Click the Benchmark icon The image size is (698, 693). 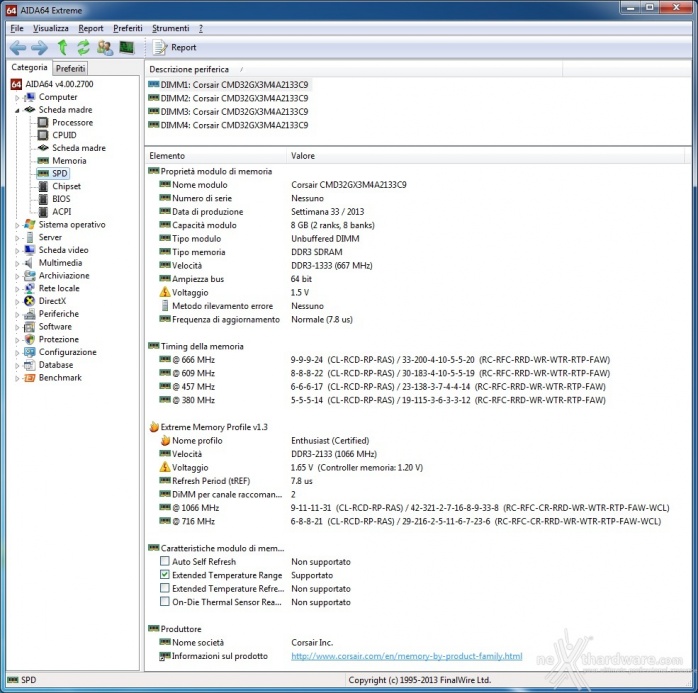pyautogui.click(x=29, y=378)
